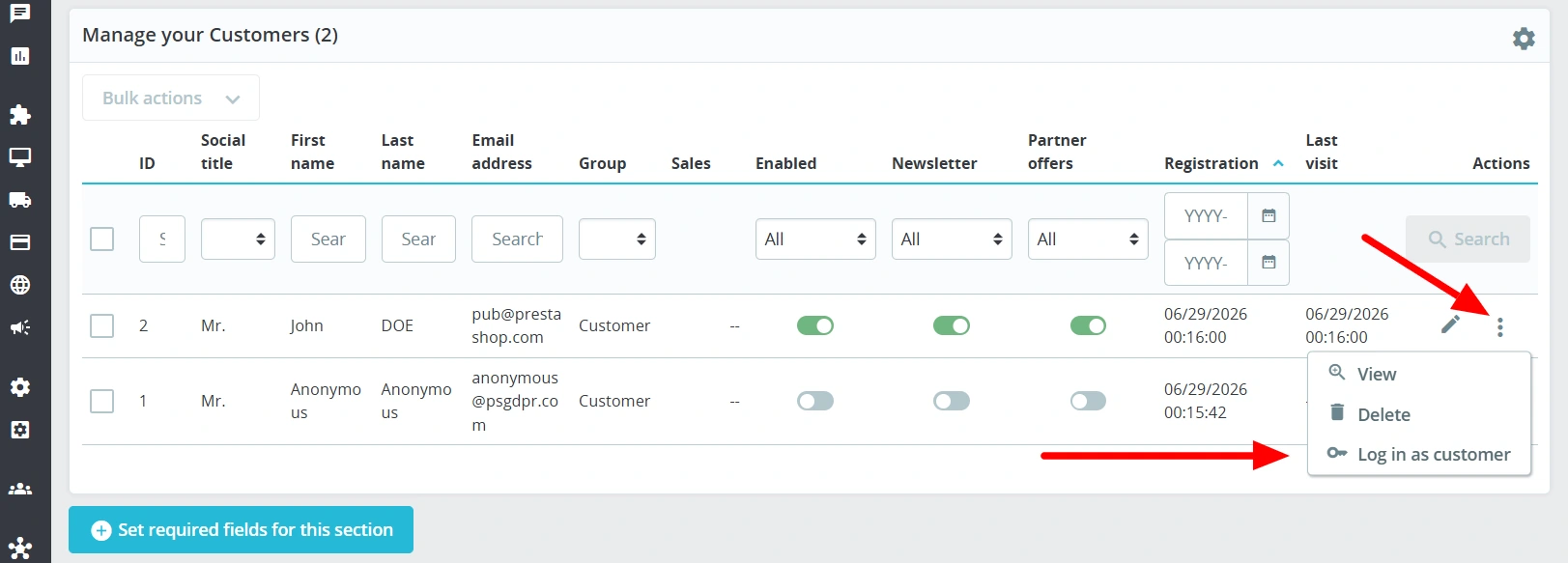Focus the Email address search field
This screenshot has height=563, width=1568.
pos(517,239)
